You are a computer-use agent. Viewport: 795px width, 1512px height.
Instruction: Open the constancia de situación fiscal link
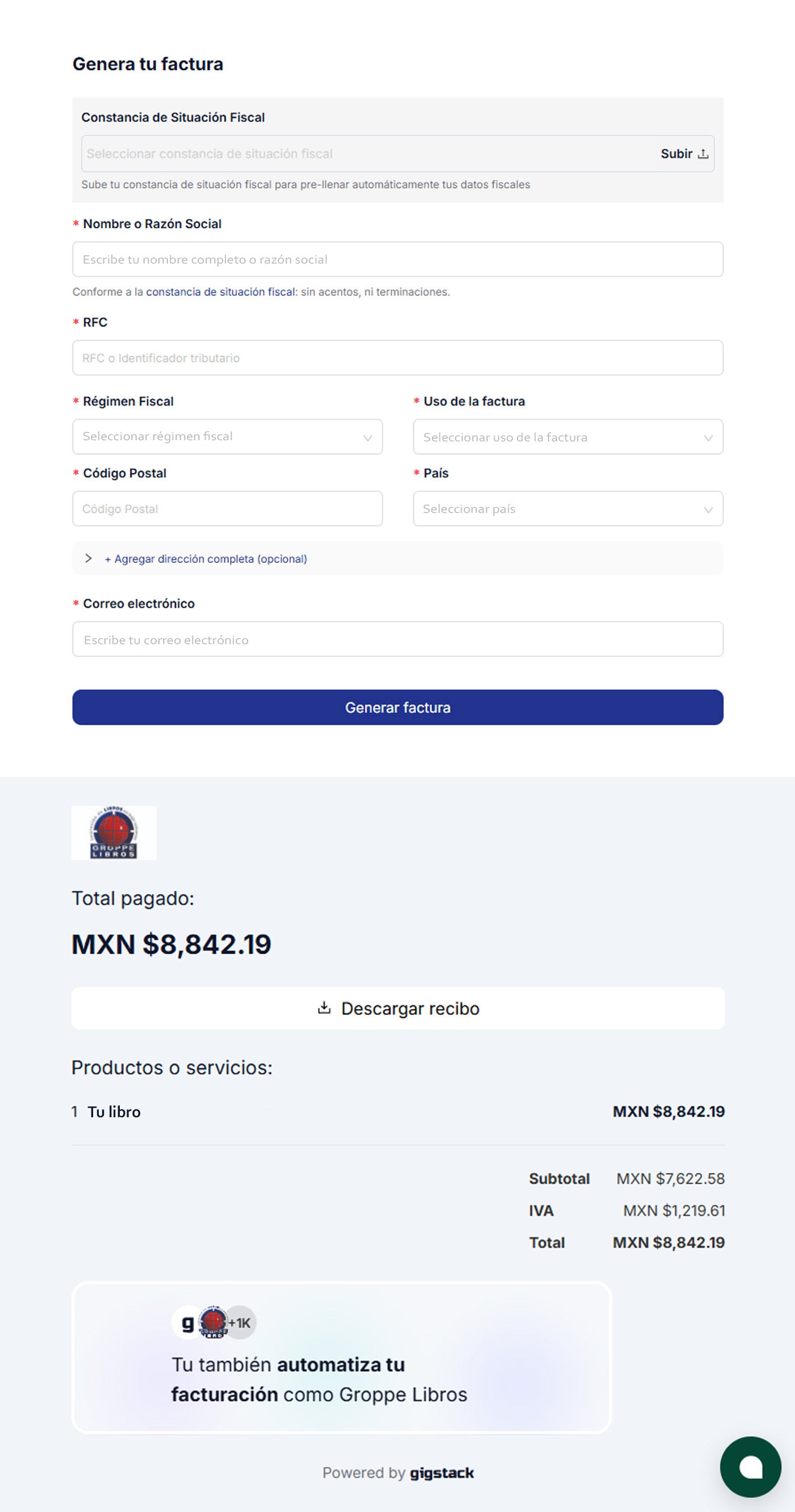220,292
